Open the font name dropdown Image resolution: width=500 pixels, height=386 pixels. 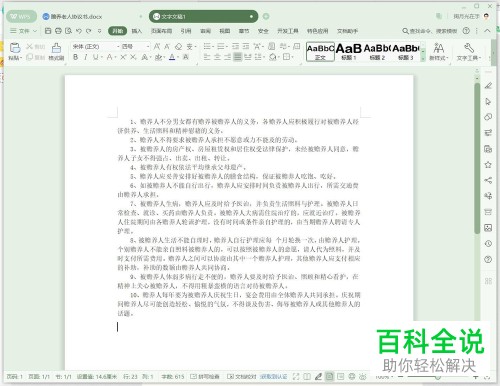(118, 46)
